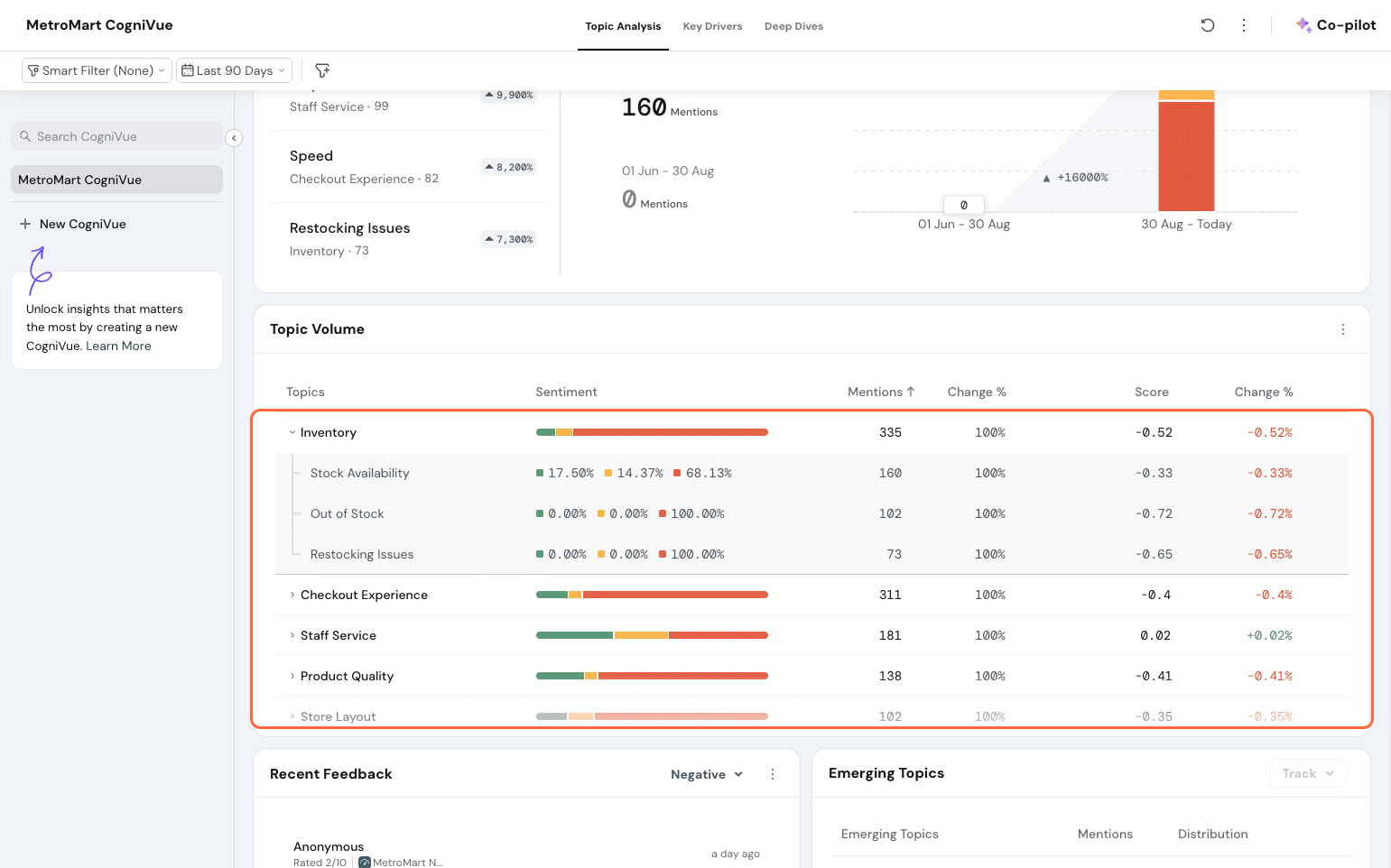Viewport: 1391px width, 868px height.
Task: Switch to the Key Drivers tab
Action: click(x=712, y=26)
